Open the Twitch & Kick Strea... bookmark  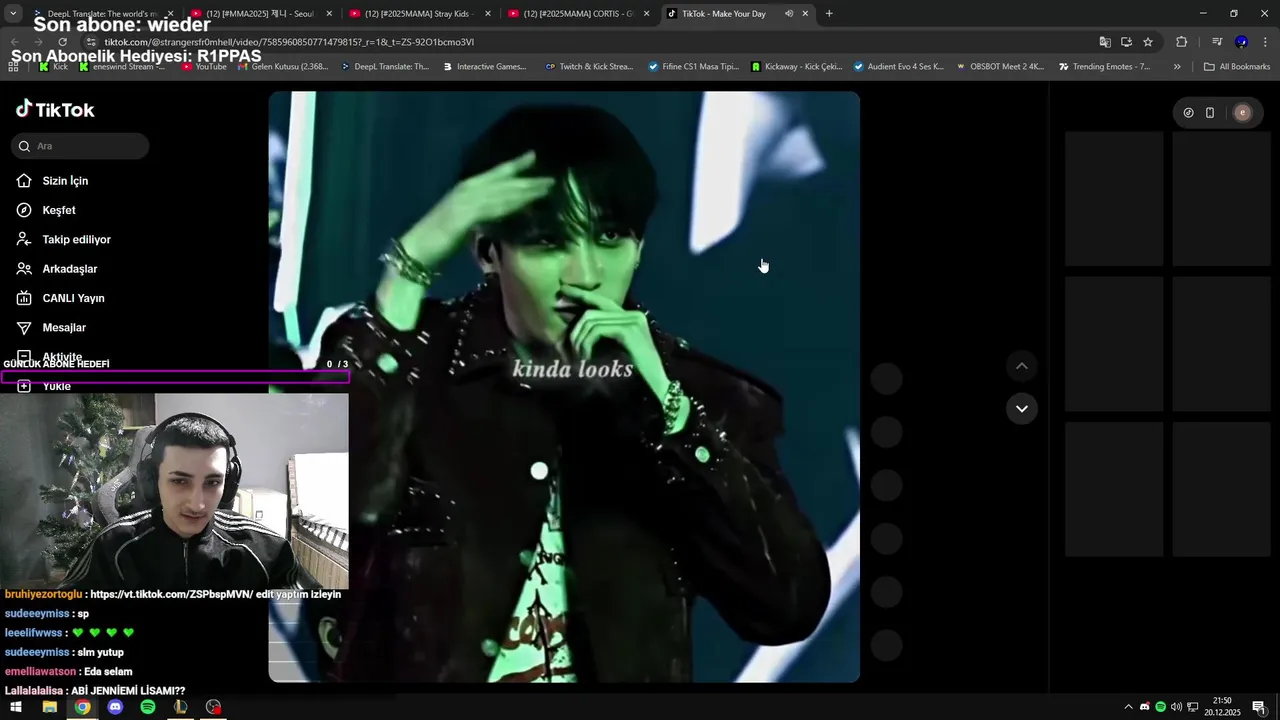point(589,67)
